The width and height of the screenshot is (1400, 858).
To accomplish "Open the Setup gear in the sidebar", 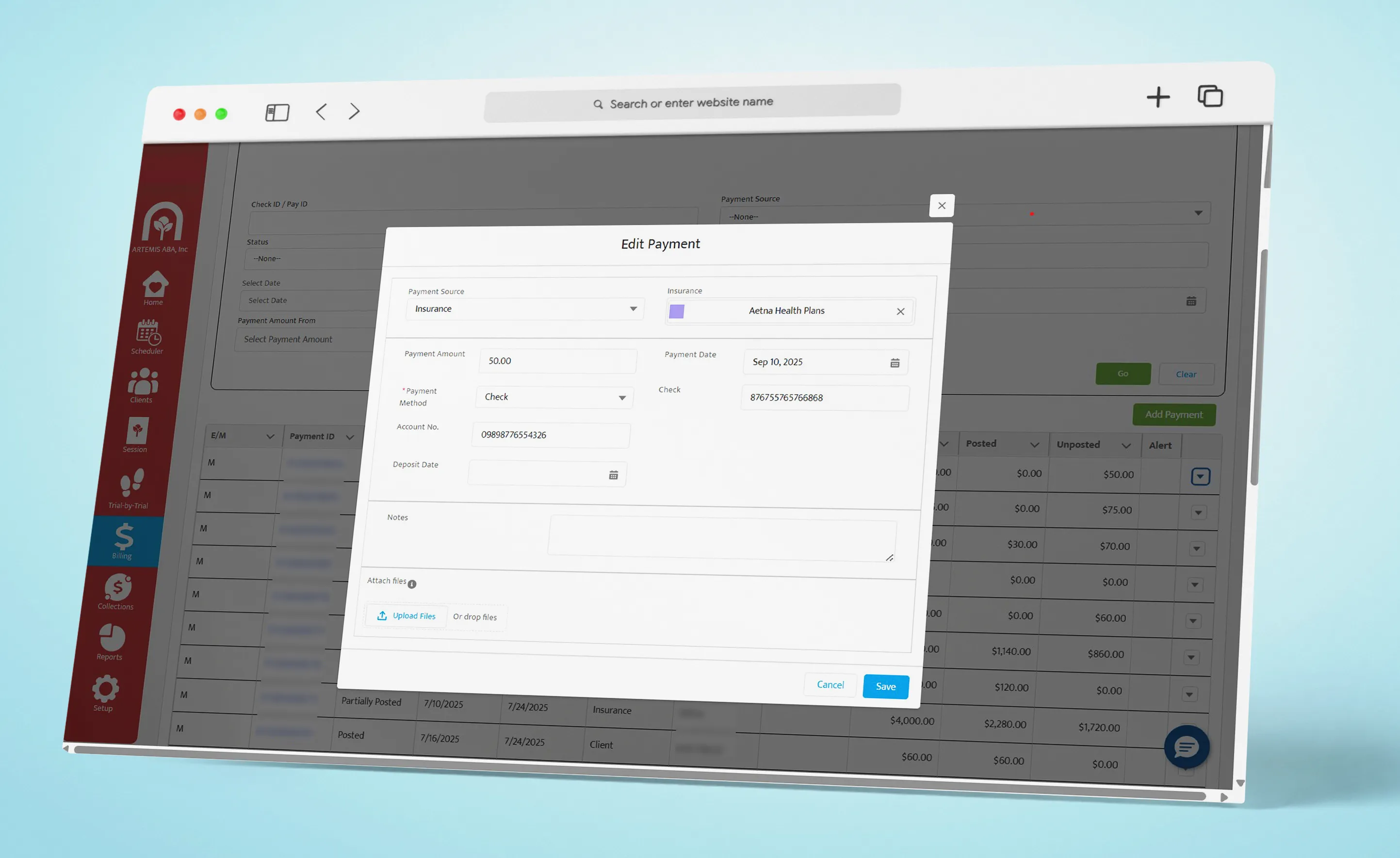I will (105, 693).
